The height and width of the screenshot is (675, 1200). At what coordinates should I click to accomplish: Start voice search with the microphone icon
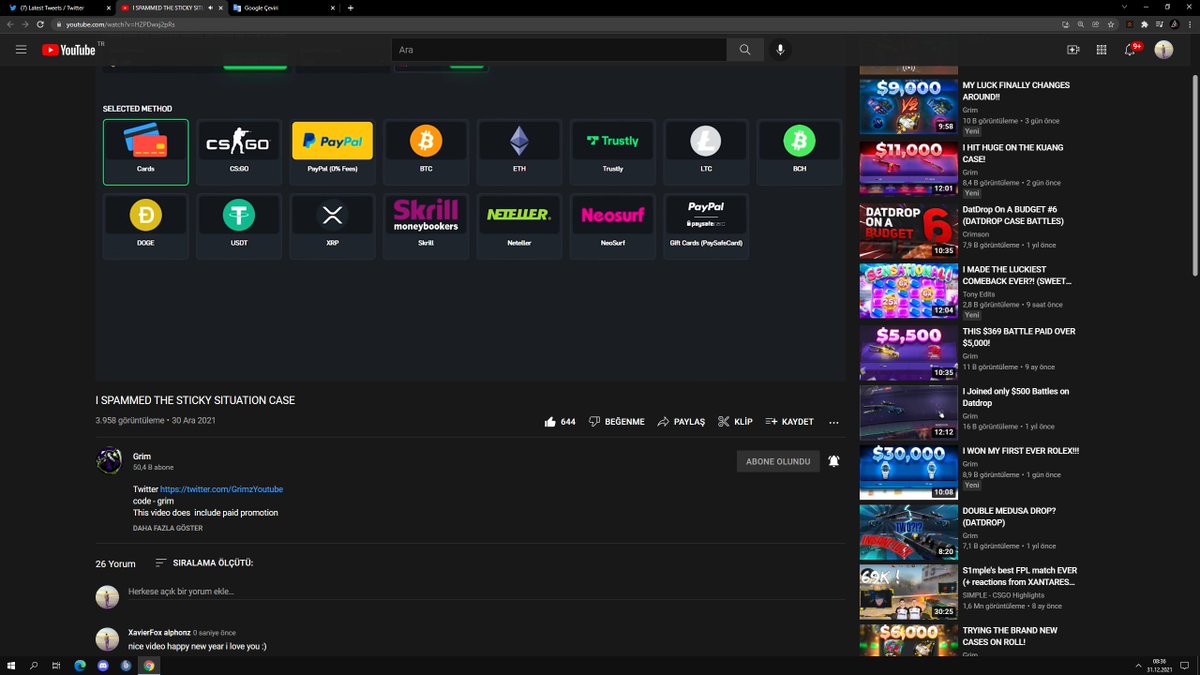[x=781, y=50]
